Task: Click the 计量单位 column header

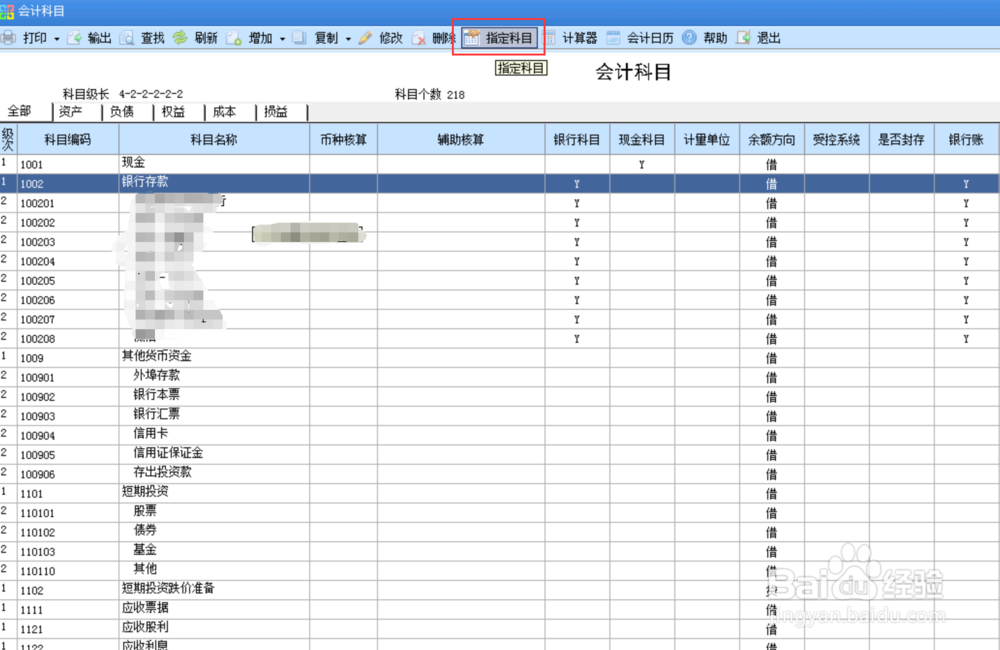Action: click(x=707, y=140)
